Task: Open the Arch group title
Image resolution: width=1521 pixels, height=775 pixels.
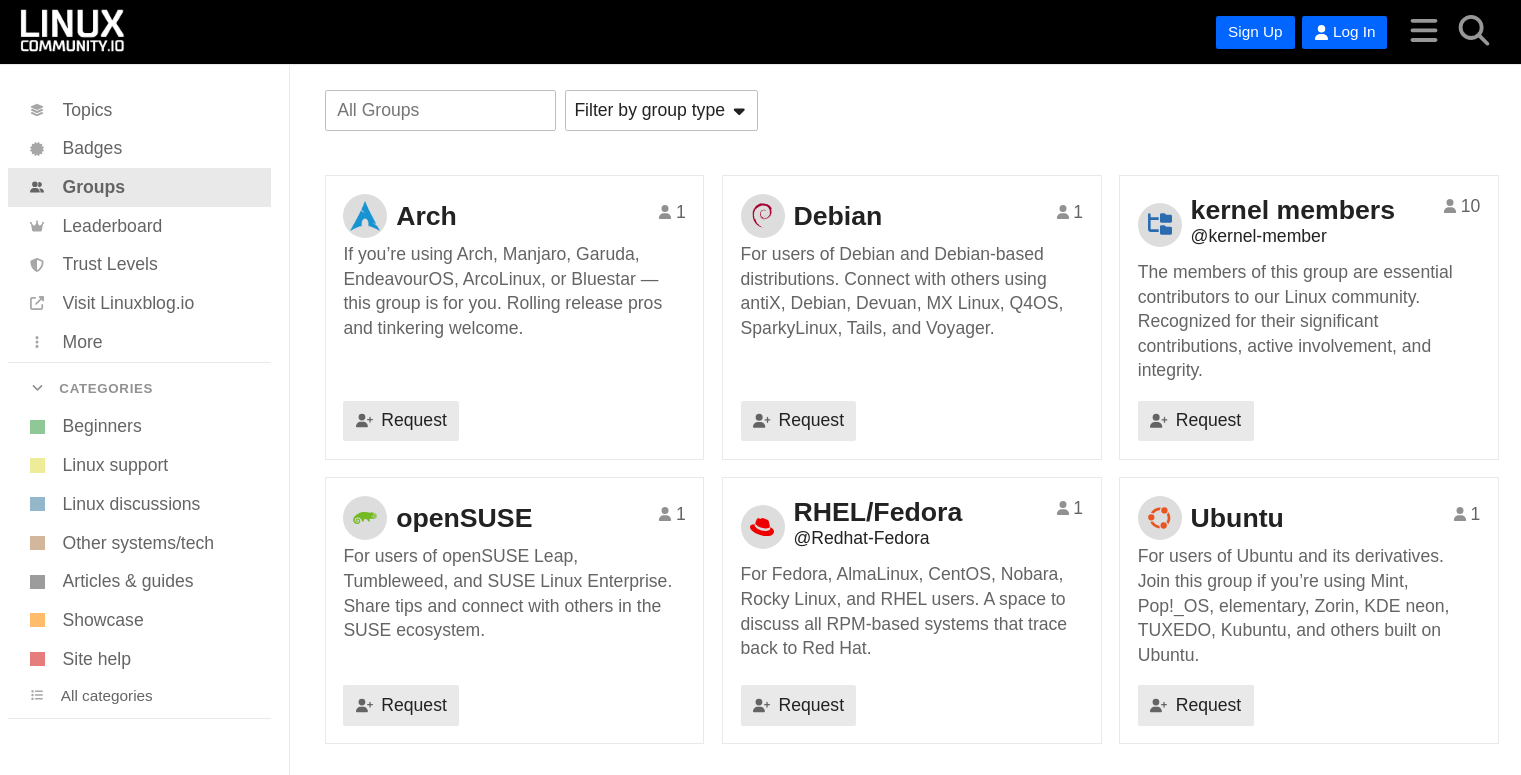Action: point(426,216)
